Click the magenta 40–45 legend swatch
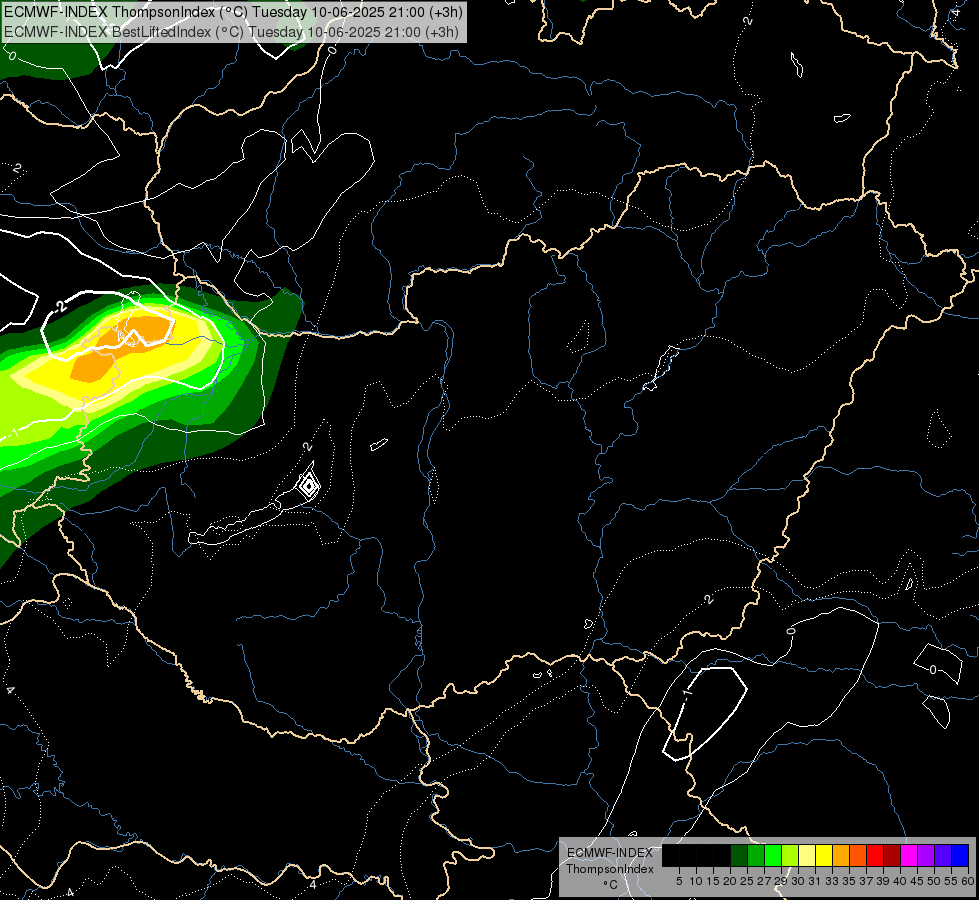This screenshot has height=900, width=979. [x=909, y=855]
